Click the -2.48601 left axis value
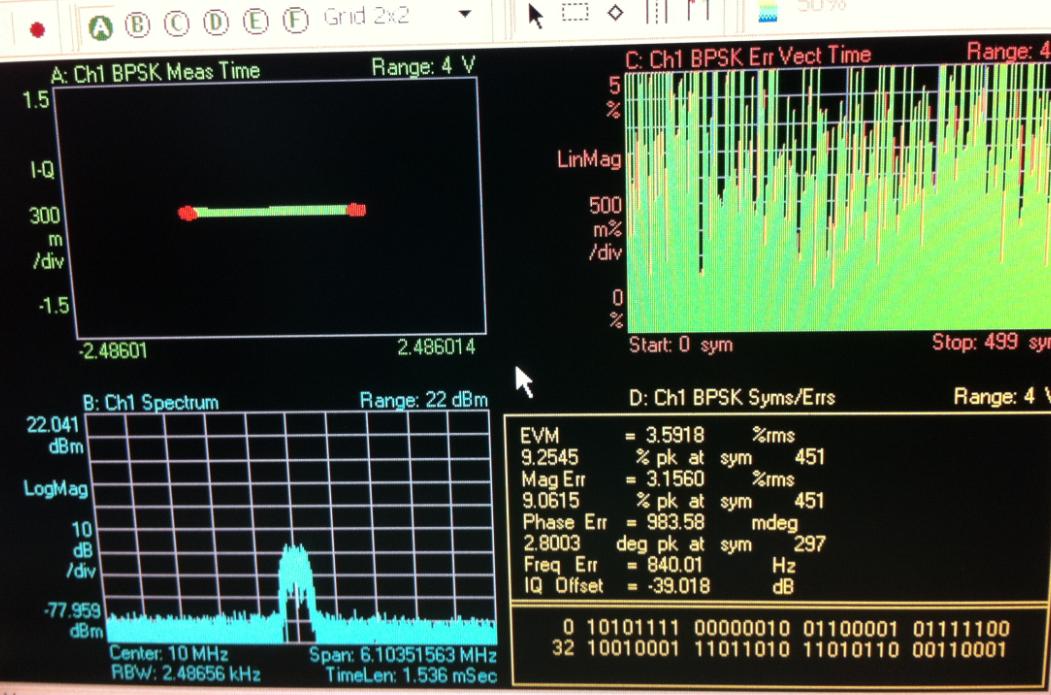 click(113, 351)
